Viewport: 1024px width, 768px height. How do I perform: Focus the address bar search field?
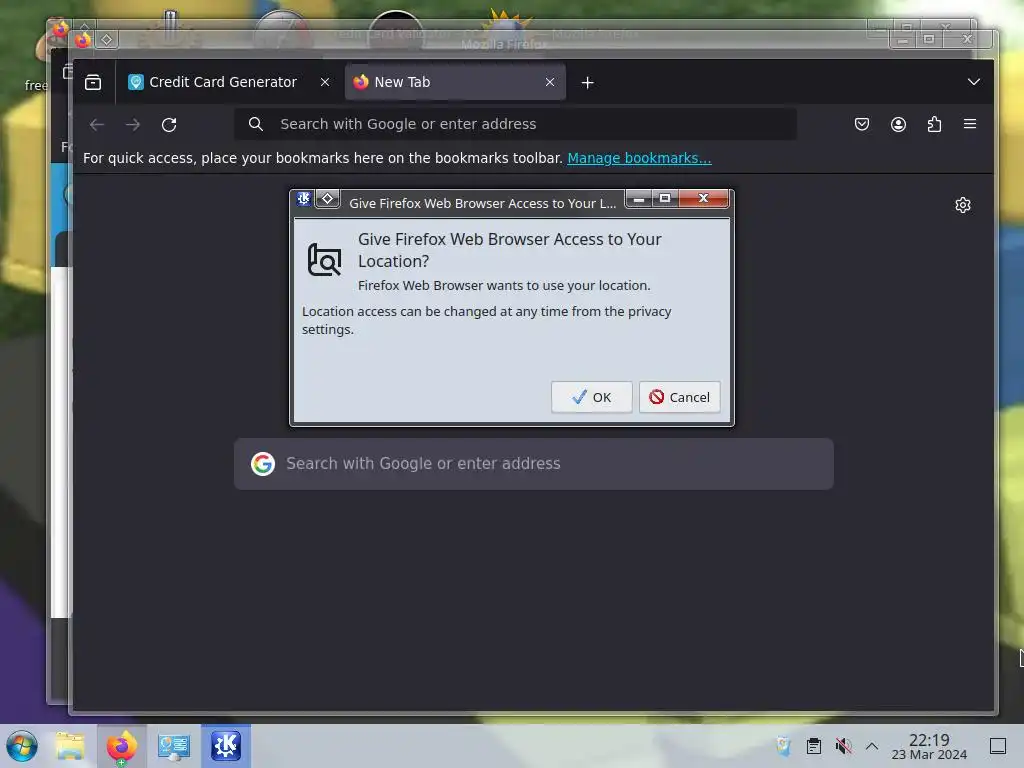click(x=515, y=124)
